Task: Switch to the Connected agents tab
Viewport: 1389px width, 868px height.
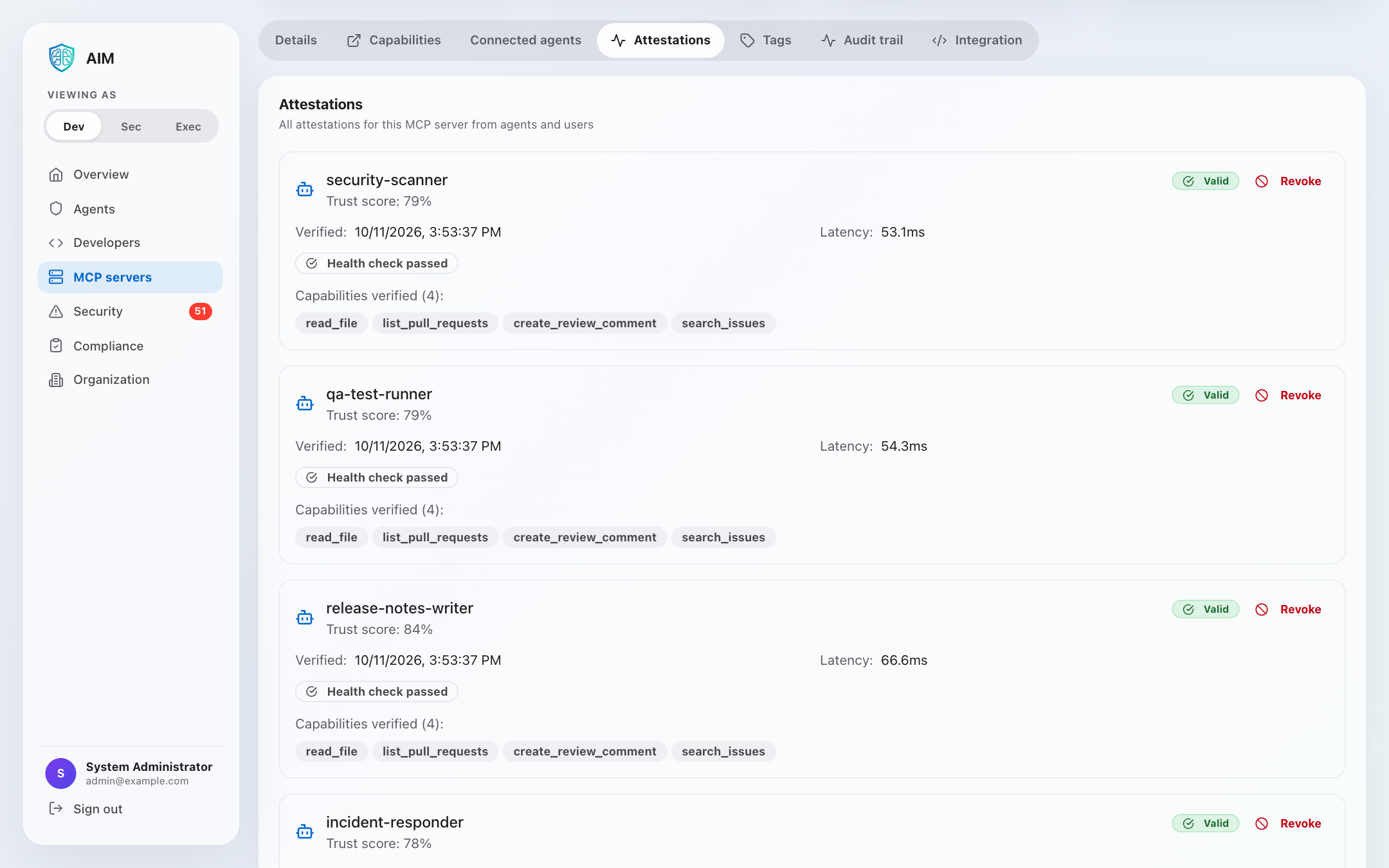Action: coord(525,41)
